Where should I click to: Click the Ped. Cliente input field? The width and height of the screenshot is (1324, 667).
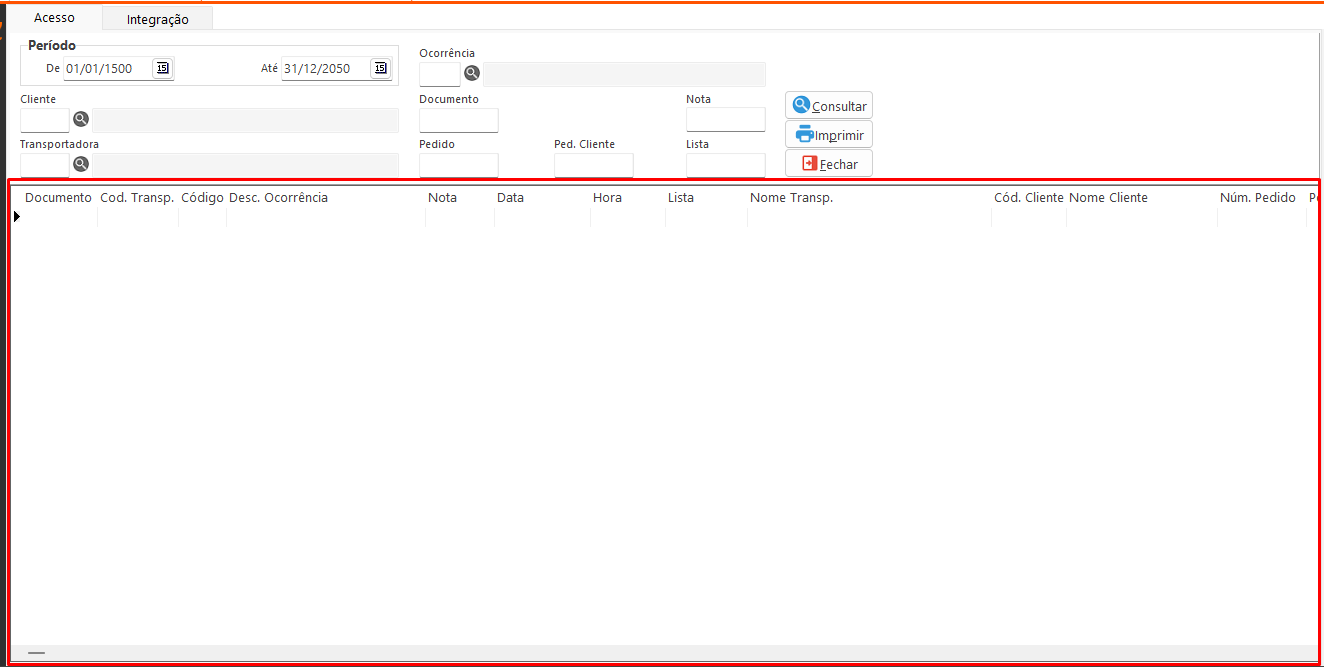(x=593, y=165)
